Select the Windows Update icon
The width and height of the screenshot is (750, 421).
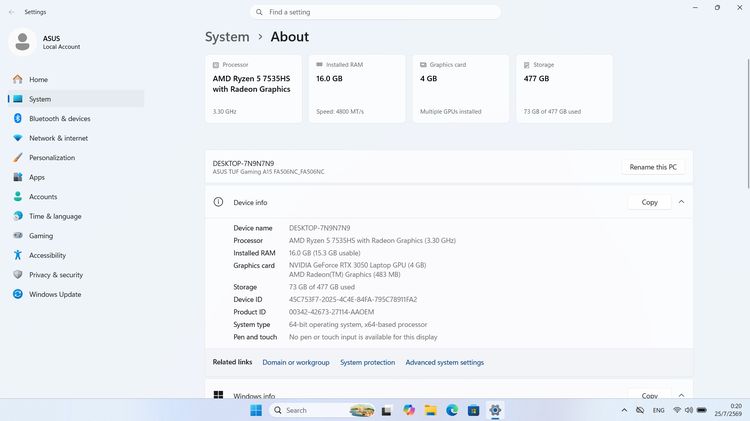point(18,294)
